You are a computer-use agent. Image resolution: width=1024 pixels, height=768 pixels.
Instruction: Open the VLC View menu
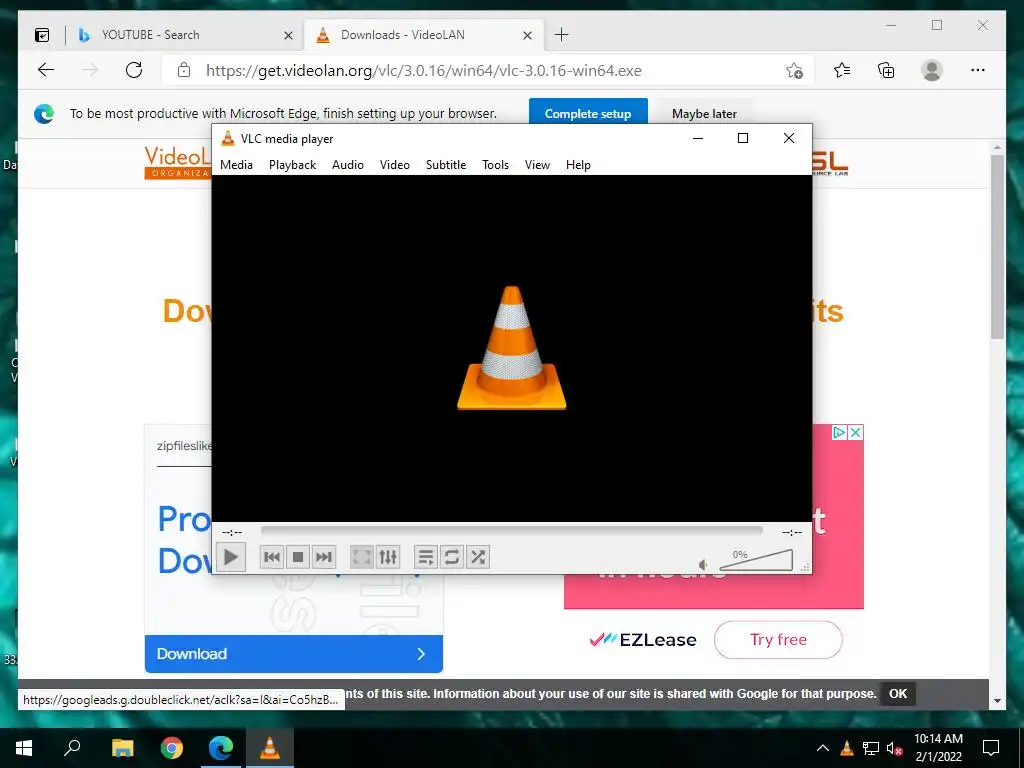(x=537, y=165)
